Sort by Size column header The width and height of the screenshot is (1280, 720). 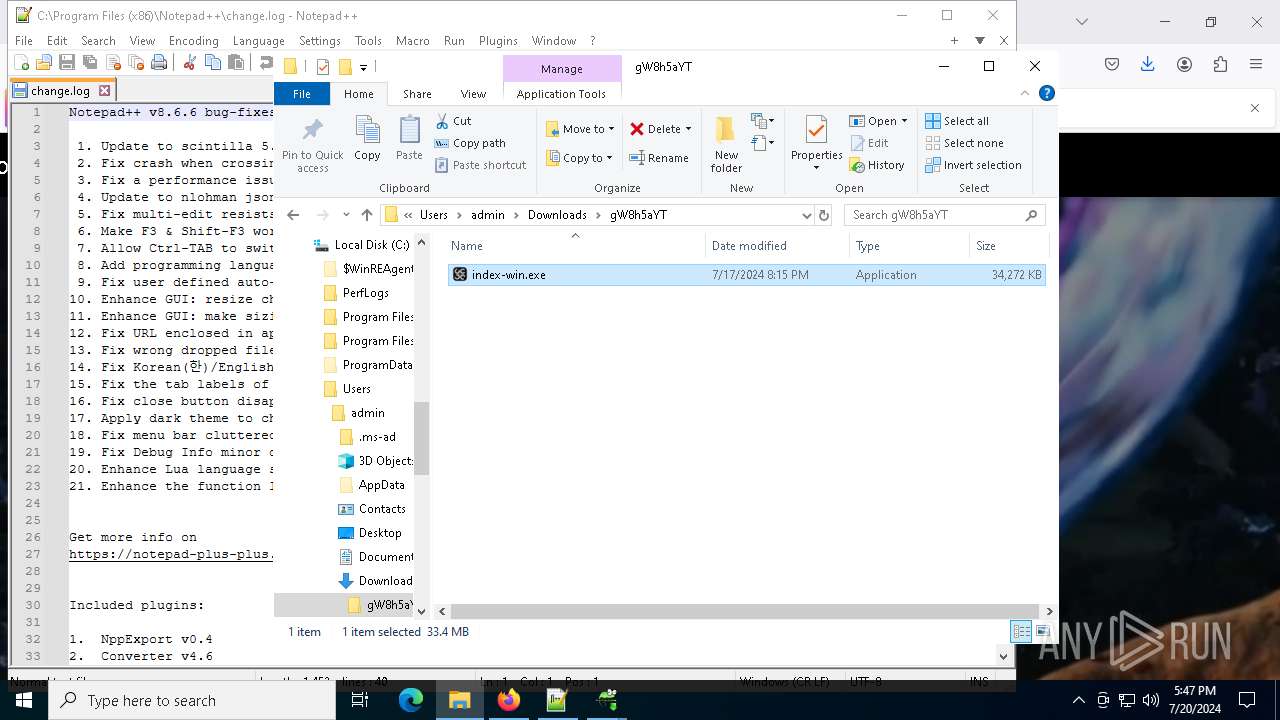1008,246
